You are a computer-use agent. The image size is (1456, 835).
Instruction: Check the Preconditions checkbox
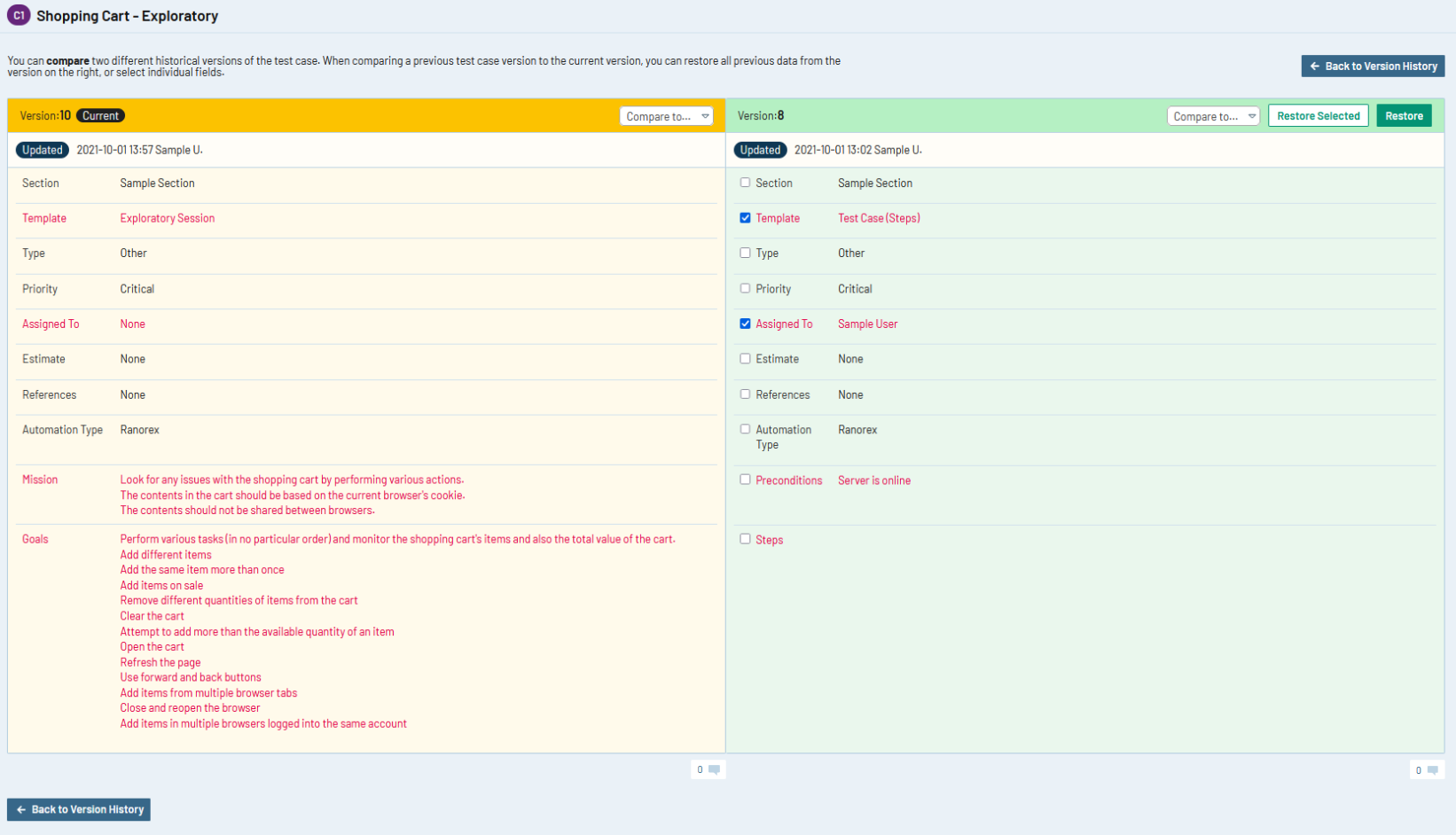tap(745, 480)
